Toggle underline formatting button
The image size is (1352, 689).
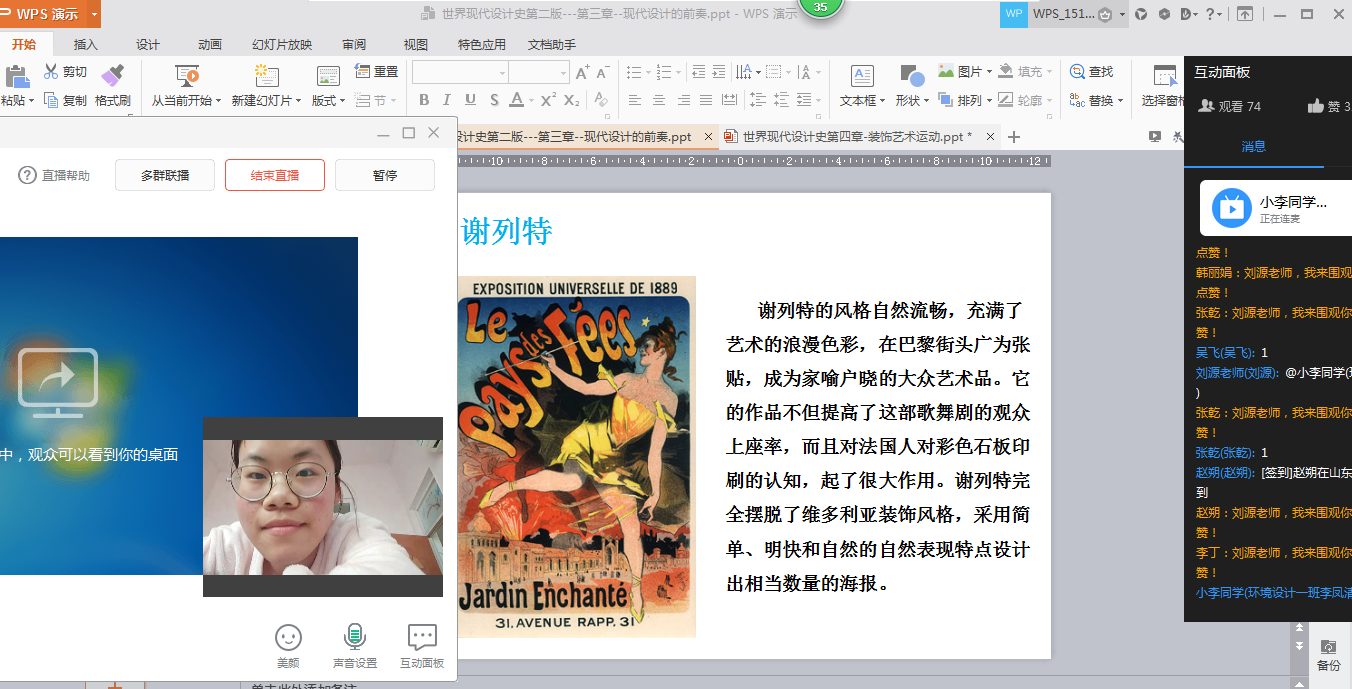click(469, 100)
